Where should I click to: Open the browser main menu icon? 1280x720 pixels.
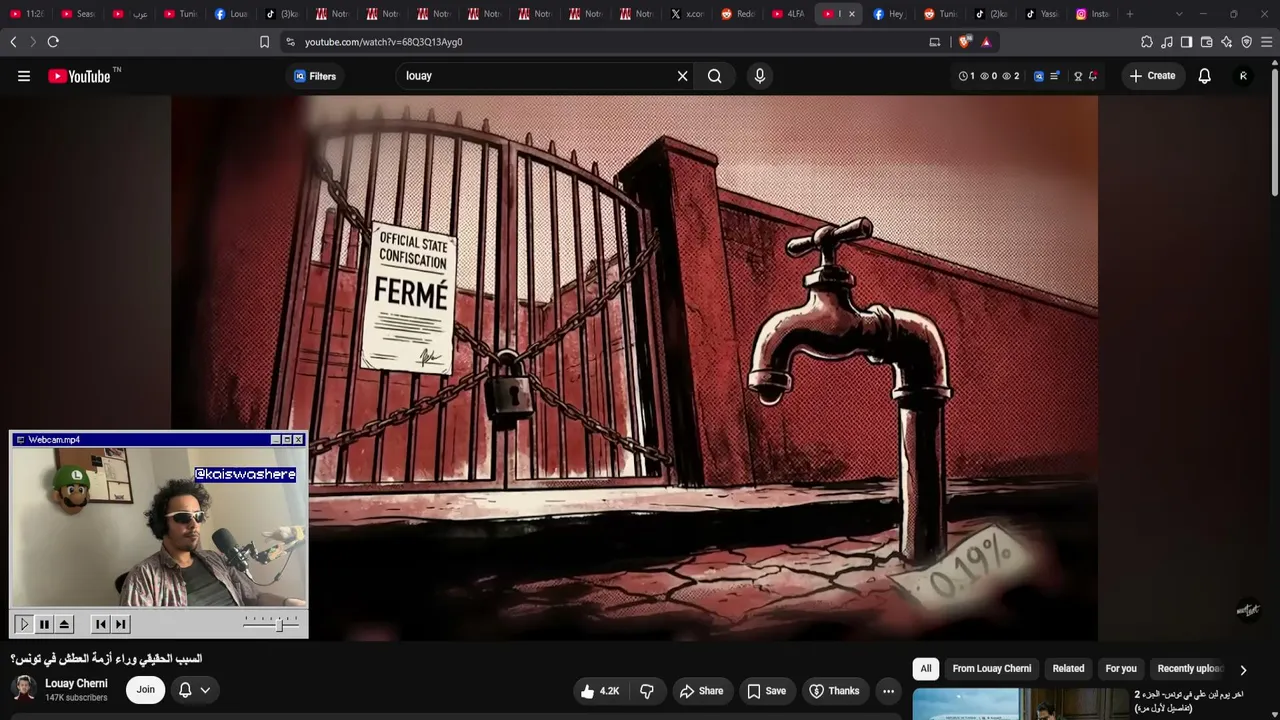pos(1267,42)
